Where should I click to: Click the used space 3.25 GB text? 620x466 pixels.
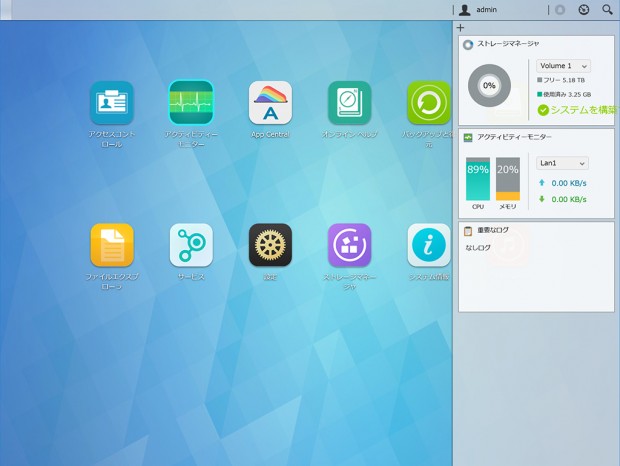(567, 94)
